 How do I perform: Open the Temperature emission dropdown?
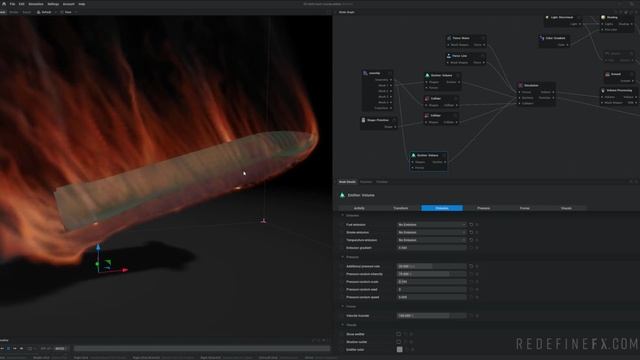[431, 240]
